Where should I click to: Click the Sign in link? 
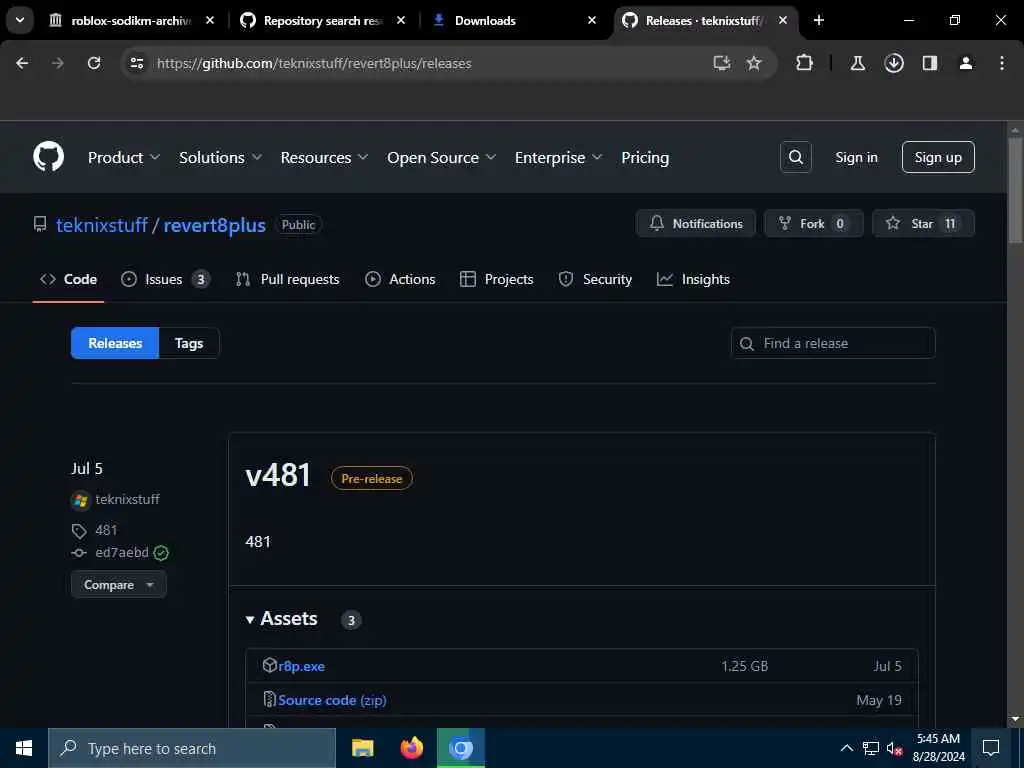point(856,157)
